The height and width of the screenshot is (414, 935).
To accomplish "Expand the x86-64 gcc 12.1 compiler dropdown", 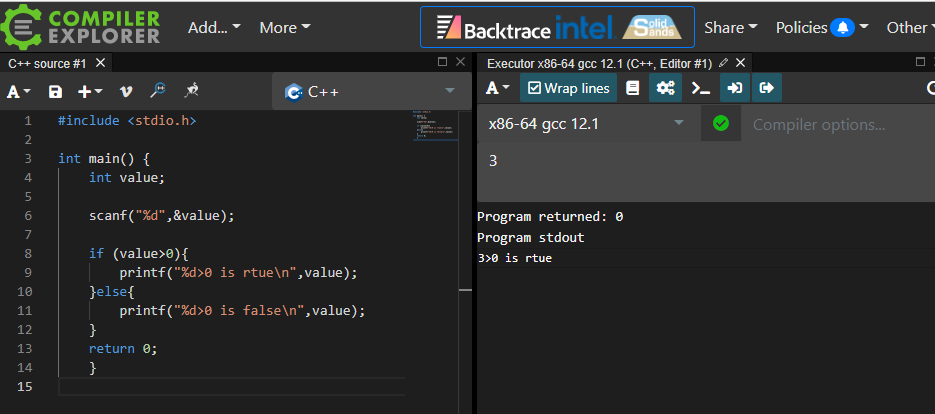I will click(585, 124).
